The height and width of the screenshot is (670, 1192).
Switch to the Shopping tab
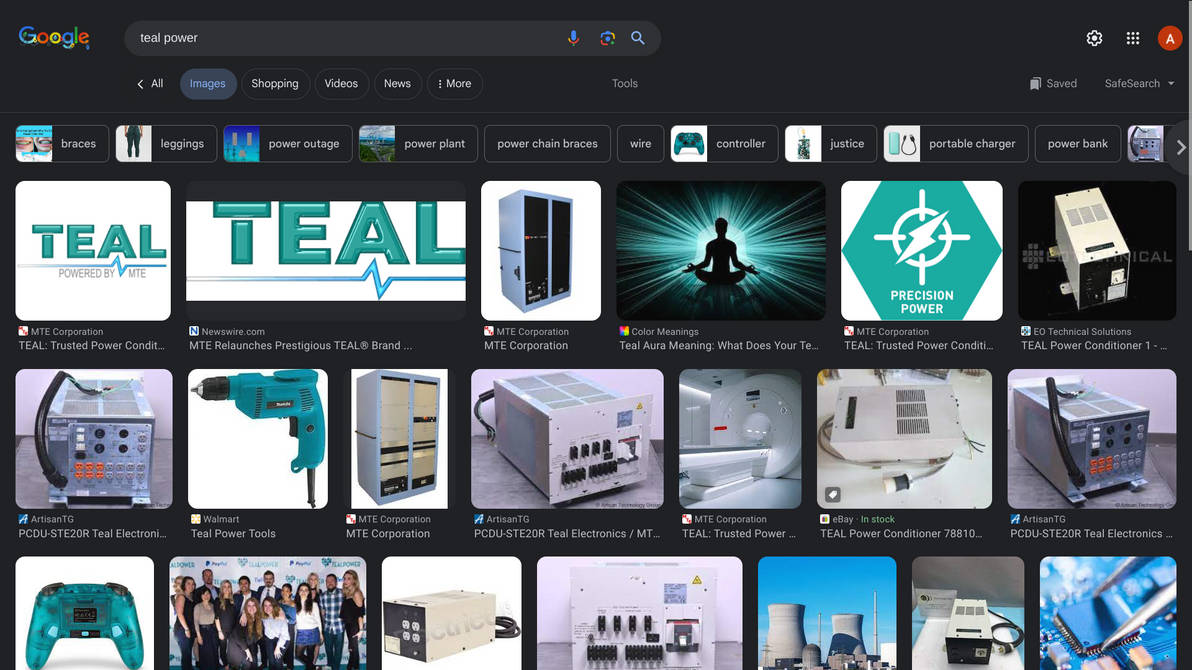275,84
